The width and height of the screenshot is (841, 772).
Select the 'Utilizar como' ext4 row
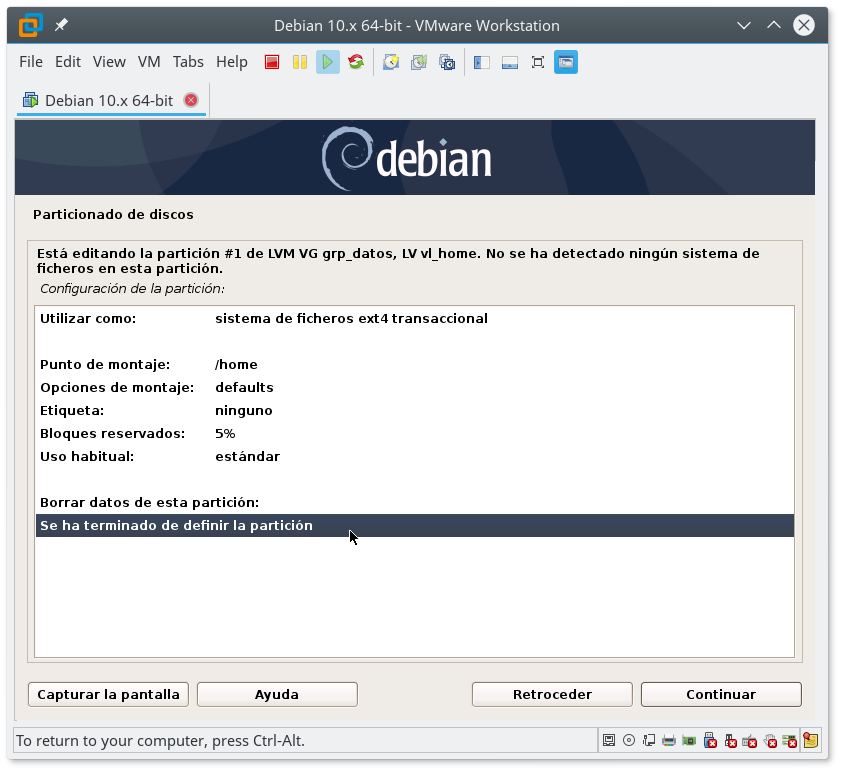point(415,318)
